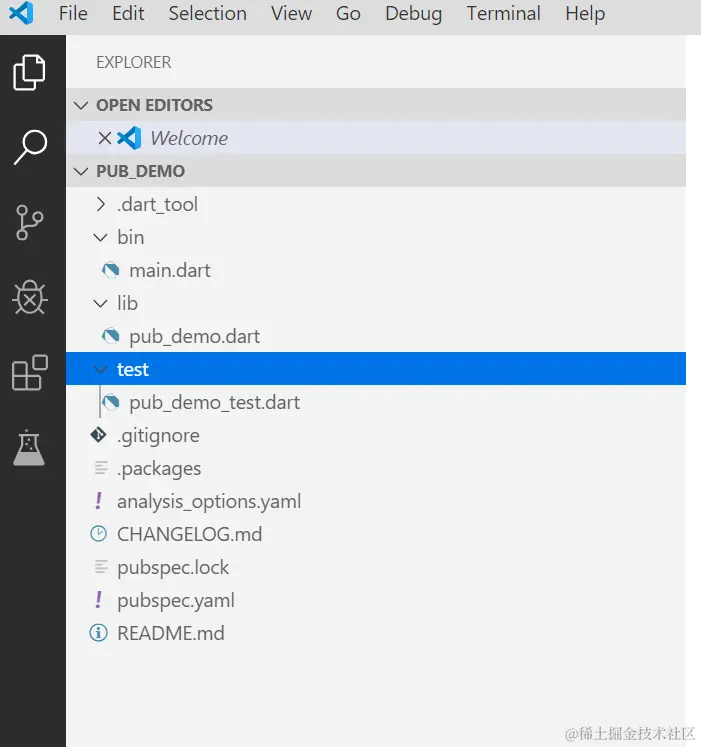The width and height of the screenshot is (701, 747).
Task: Select the bin folder name
Action: [x=131, y=237]
